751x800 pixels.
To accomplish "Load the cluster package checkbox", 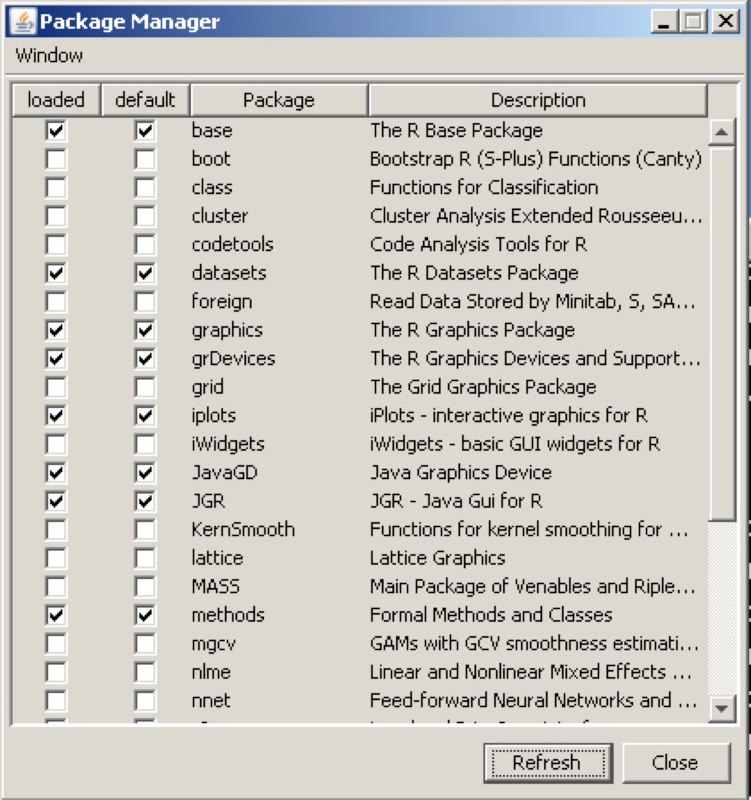I will 56,216.
